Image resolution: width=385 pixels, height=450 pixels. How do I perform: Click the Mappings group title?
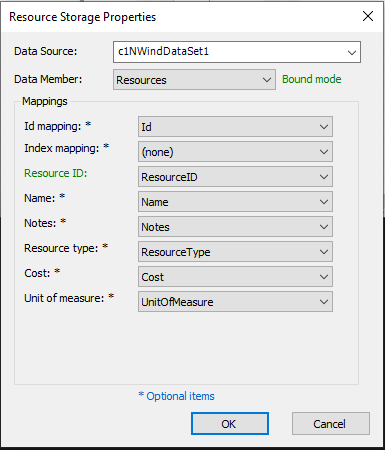point(45,101)
